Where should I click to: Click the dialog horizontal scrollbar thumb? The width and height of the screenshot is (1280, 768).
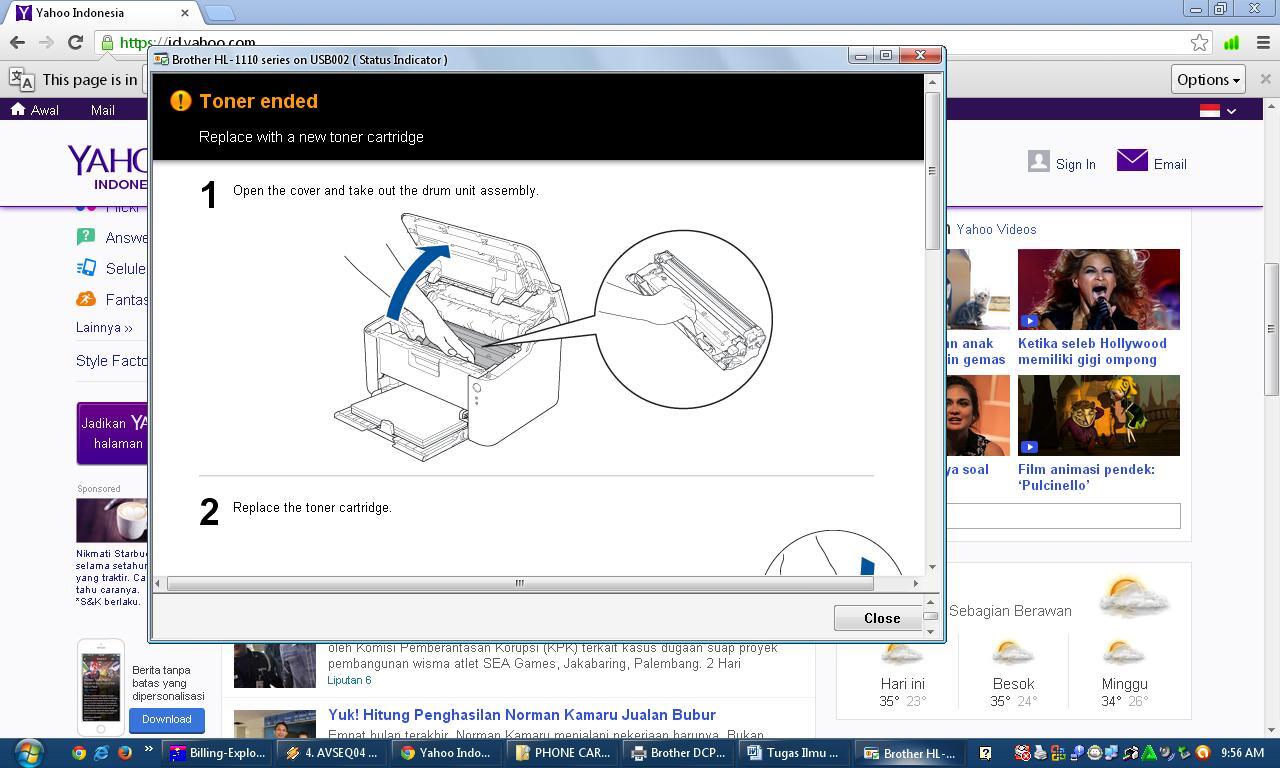pyautogui.click(x=519, y=583)
